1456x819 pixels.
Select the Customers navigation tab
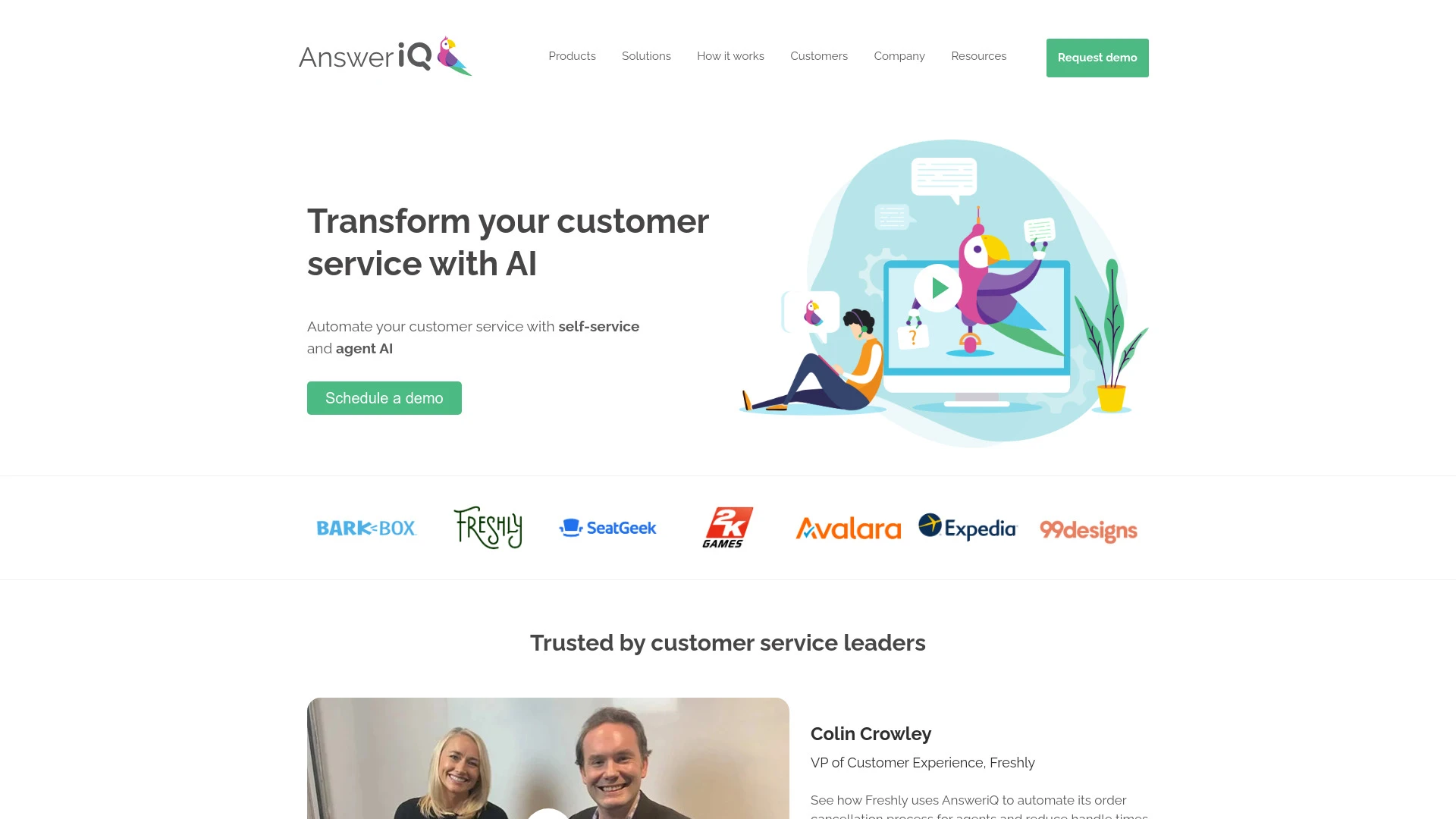pos(819,55)
